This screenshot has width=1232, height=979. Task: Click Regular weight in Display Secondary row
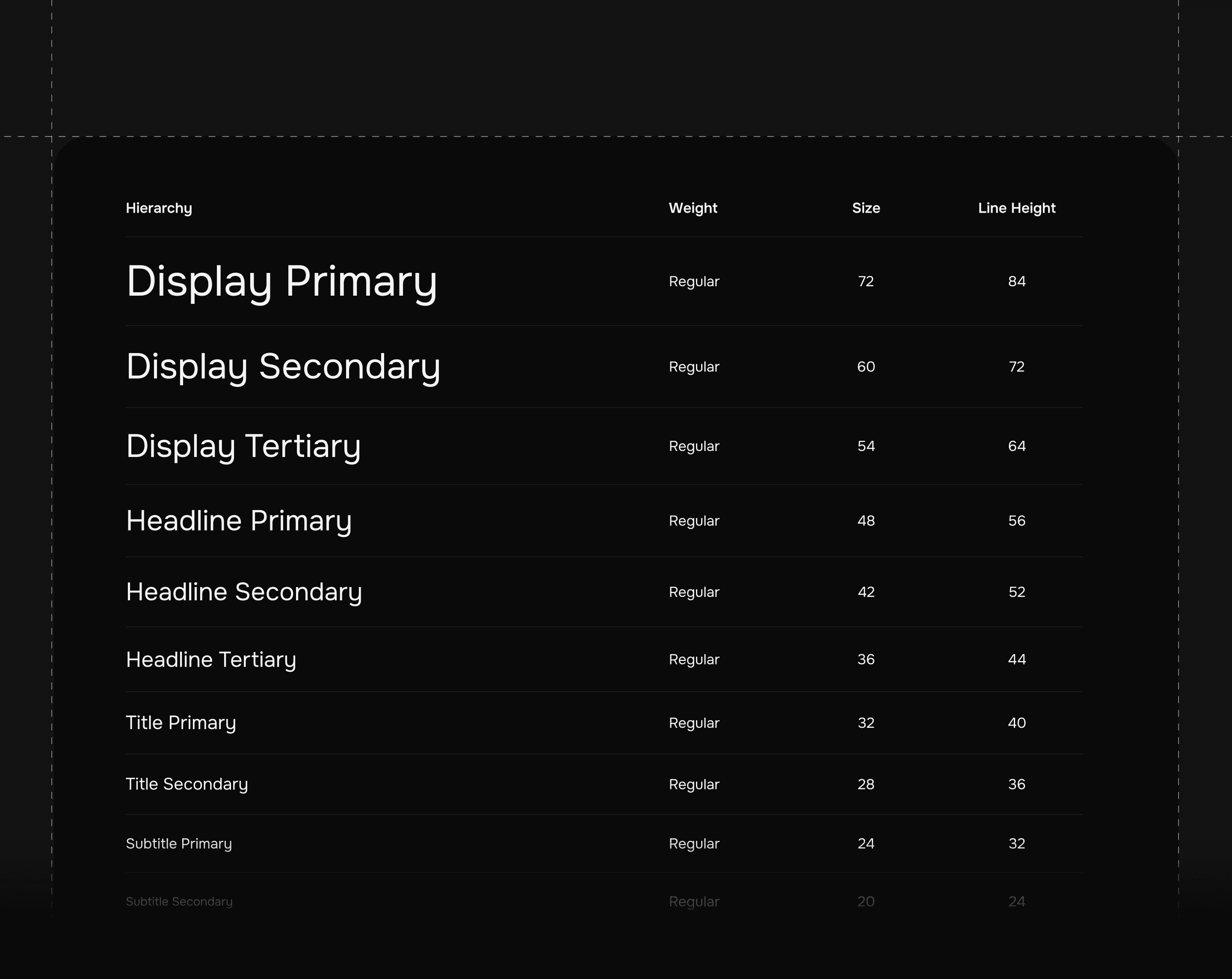click(694, 367)
